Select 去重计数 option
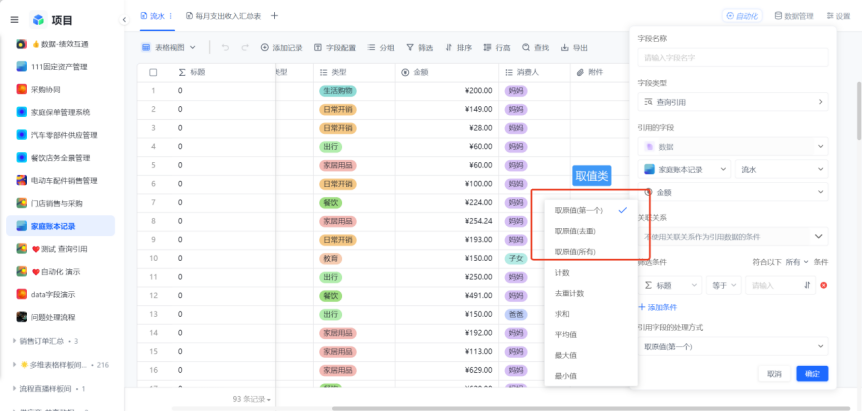 point(591,293)
